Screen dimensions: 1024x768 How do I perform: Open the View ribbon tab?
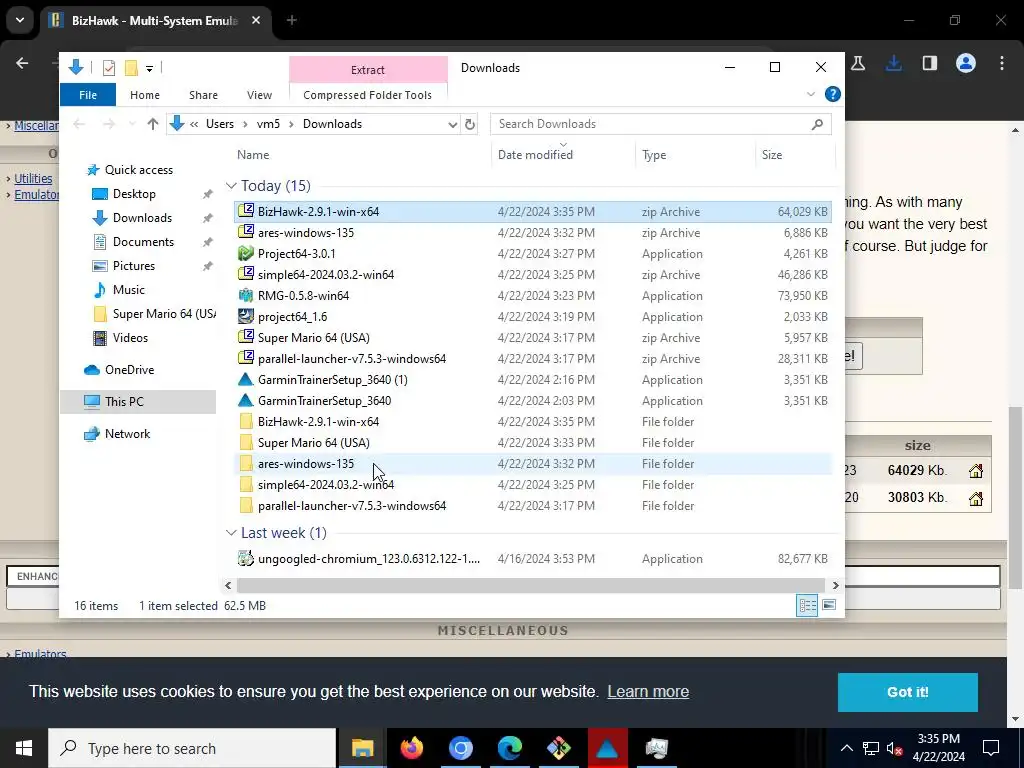[x=259, y=95]
